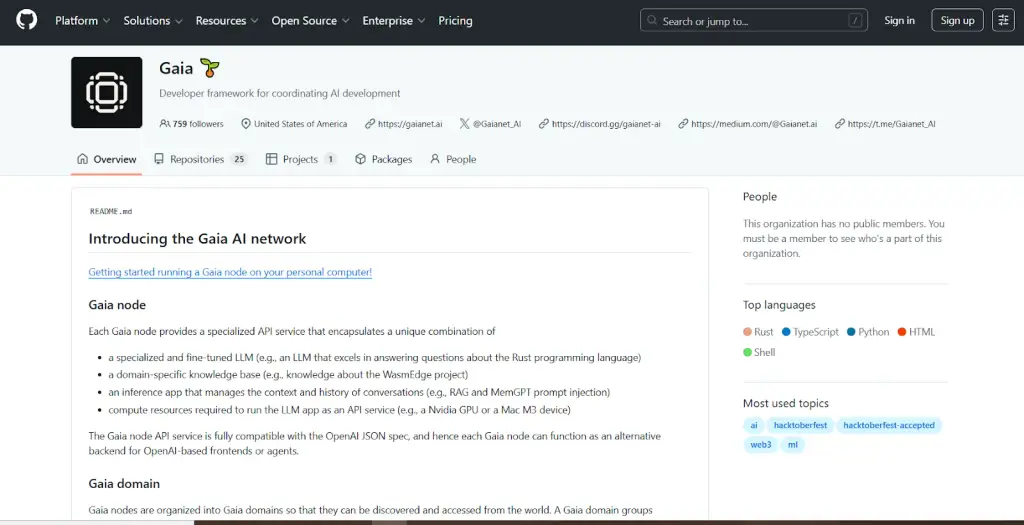Click the Gaia node heading
The width and height of the screenshot is (1024, 525).
[118, 305]
